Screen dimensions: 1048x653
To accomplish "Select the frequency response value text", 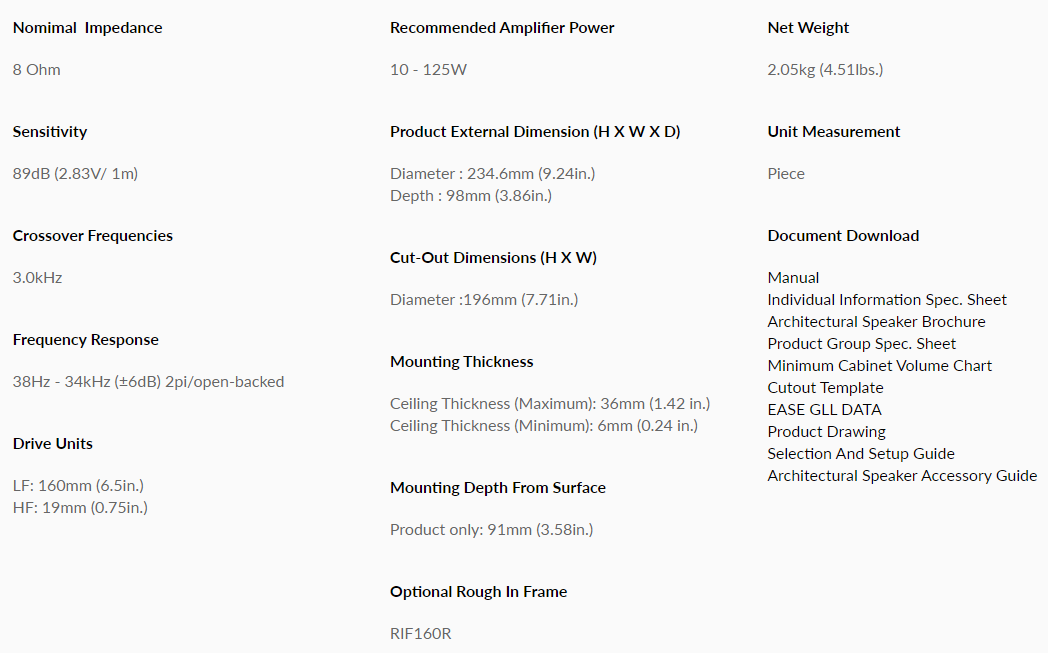I will (x=148, y=382).
